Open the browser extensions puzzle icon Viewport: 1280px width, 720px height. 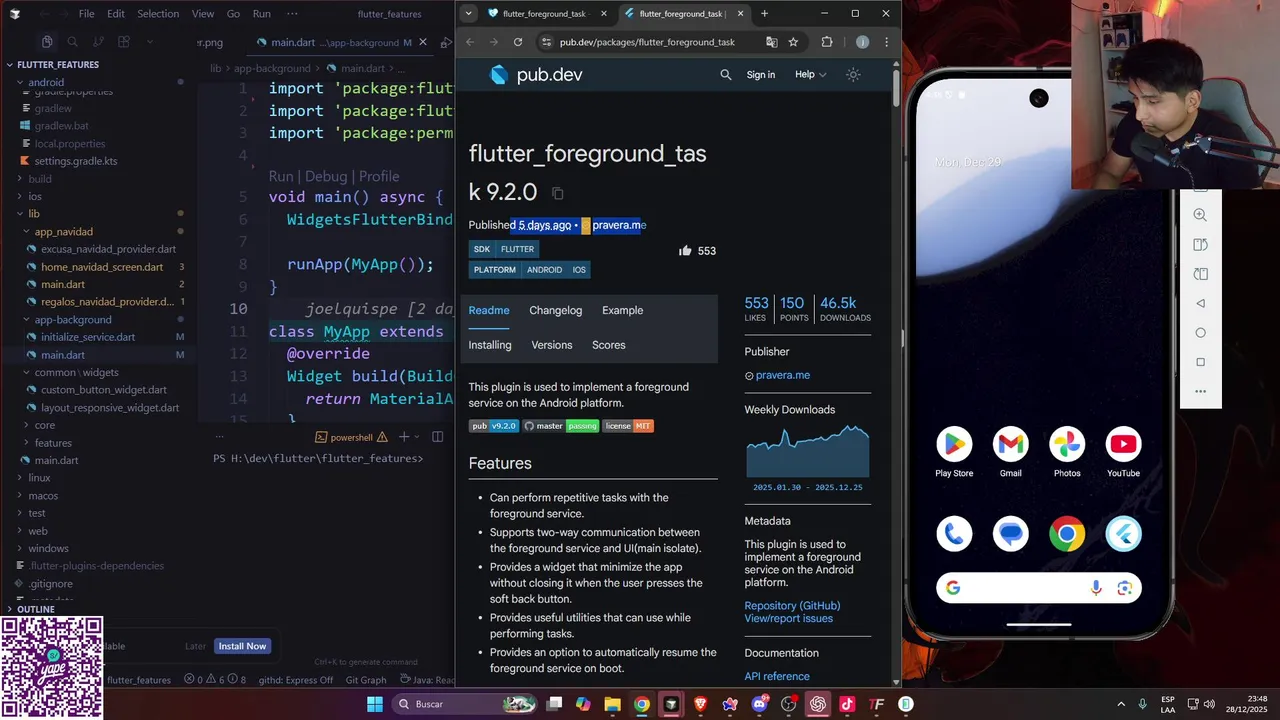827,42
